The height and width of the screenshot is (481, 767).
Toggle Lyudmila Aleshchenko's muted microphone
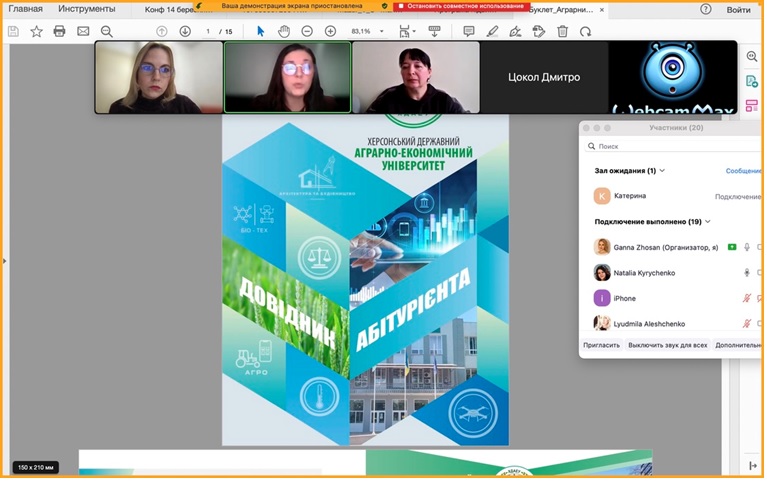click(x=746, y=323)
